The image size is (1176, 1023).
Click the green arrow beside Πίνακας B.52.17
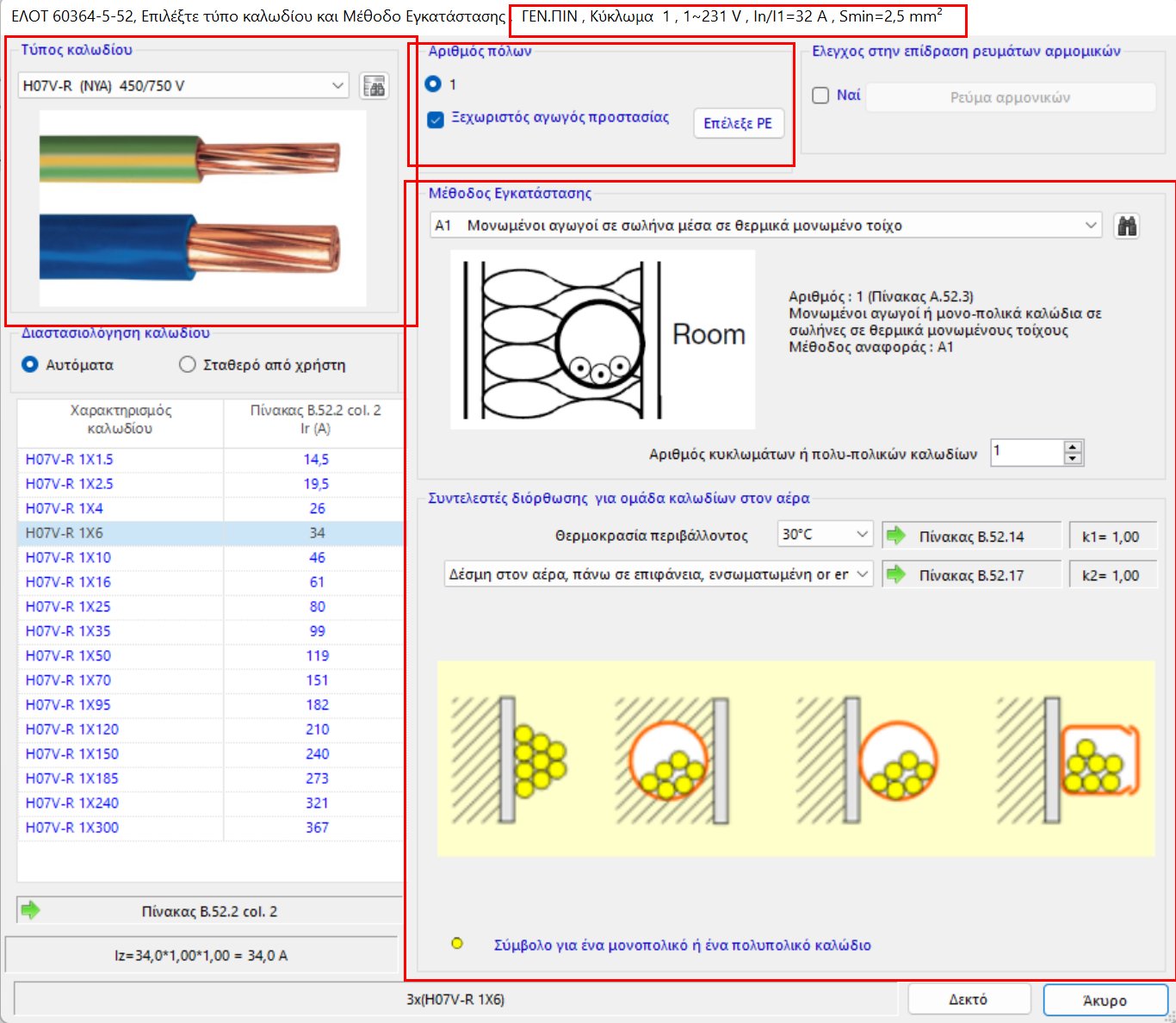[897, 573]
